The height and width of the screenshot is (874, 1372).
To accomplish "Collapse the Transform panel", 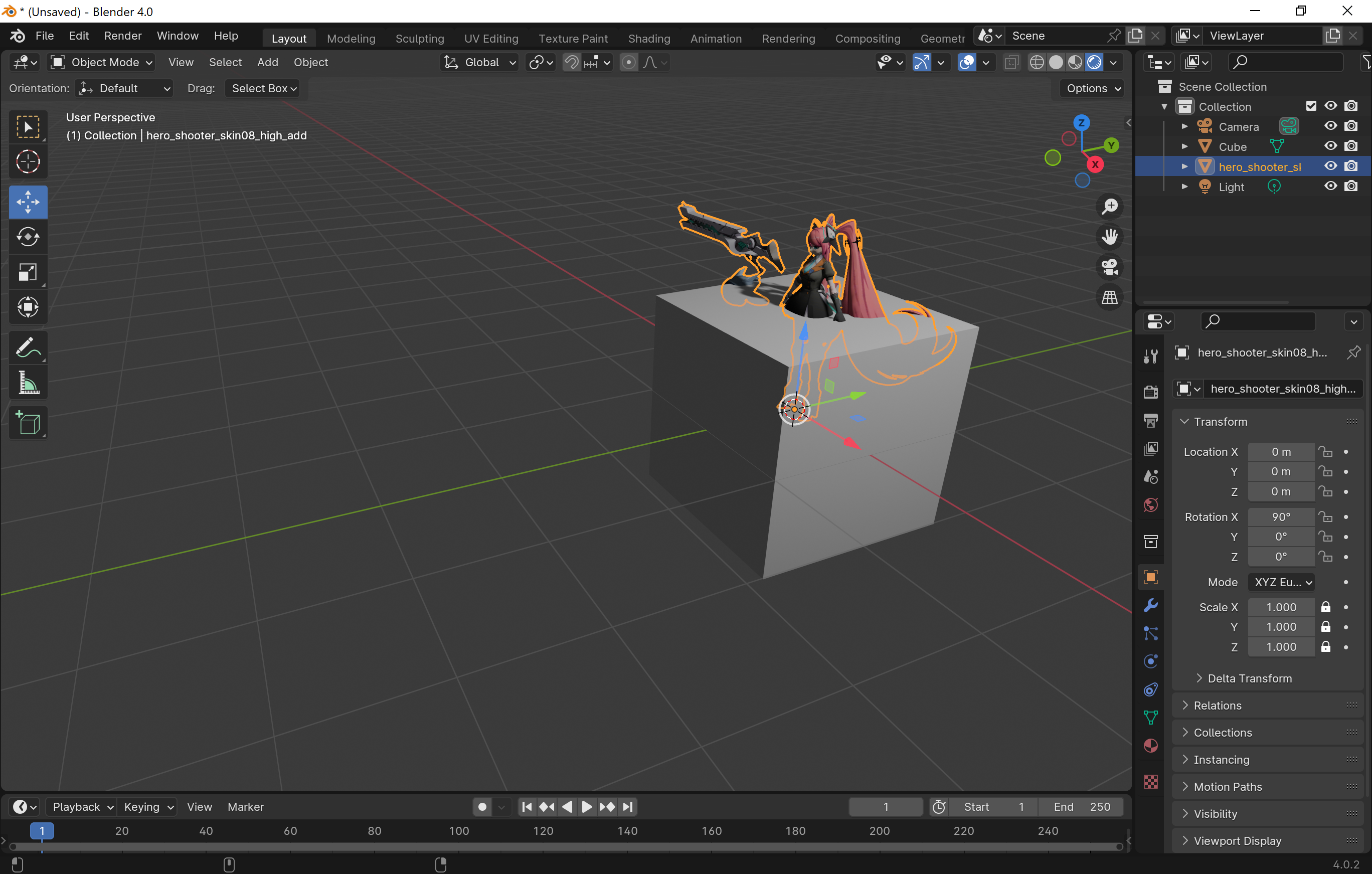I will coord(1220,422).
